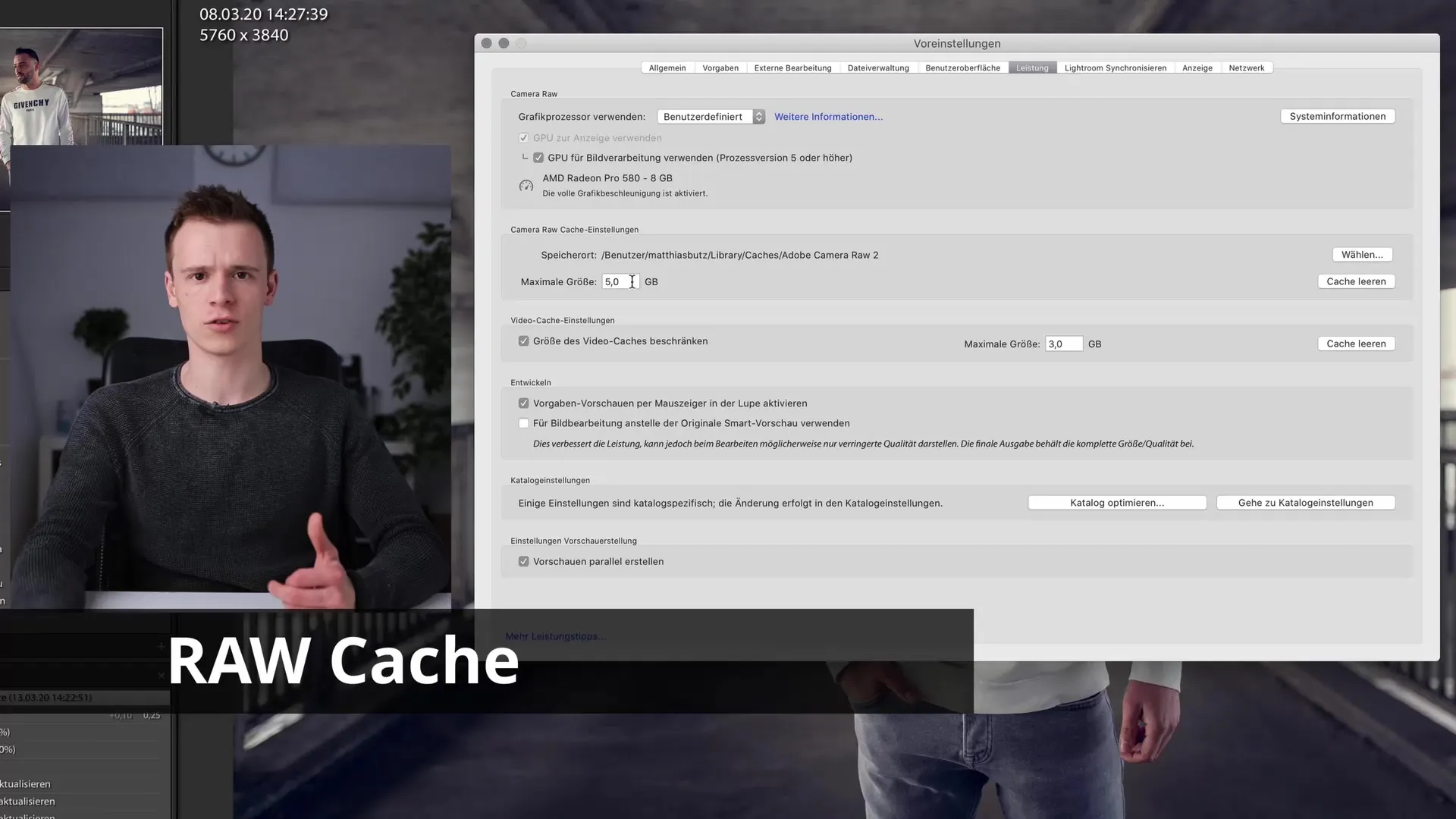Open the Netzwerk tab
This screenshot has width=1456, height=819.
(1247, 68)
